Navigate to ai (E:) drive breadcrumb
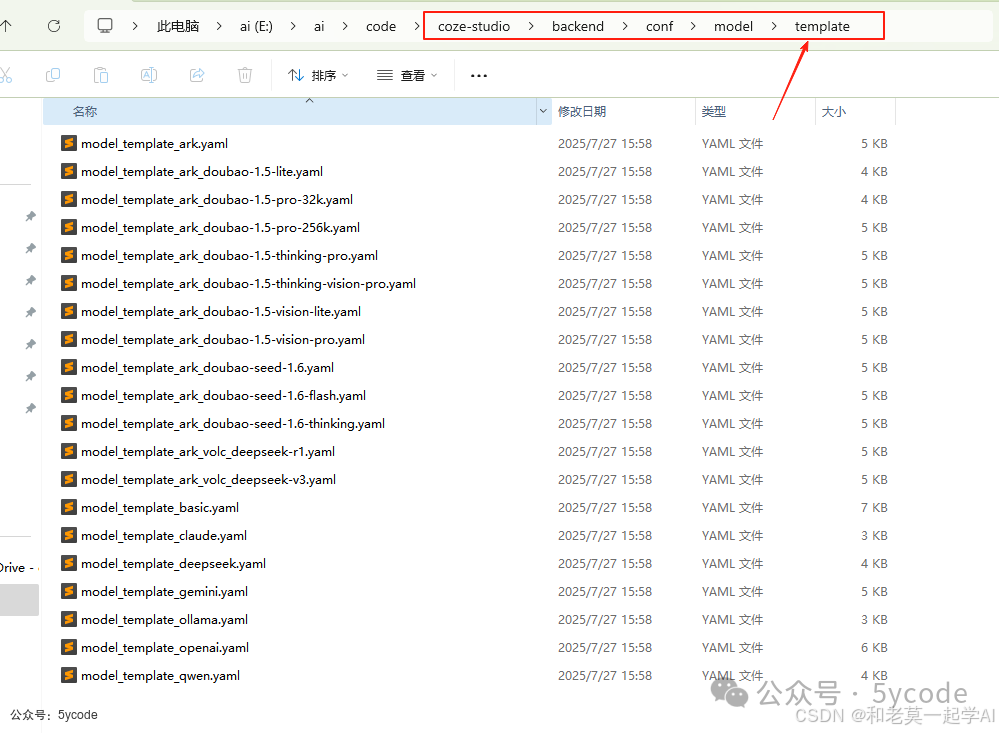Screen dimensions: 999x733 coord(256,26)
